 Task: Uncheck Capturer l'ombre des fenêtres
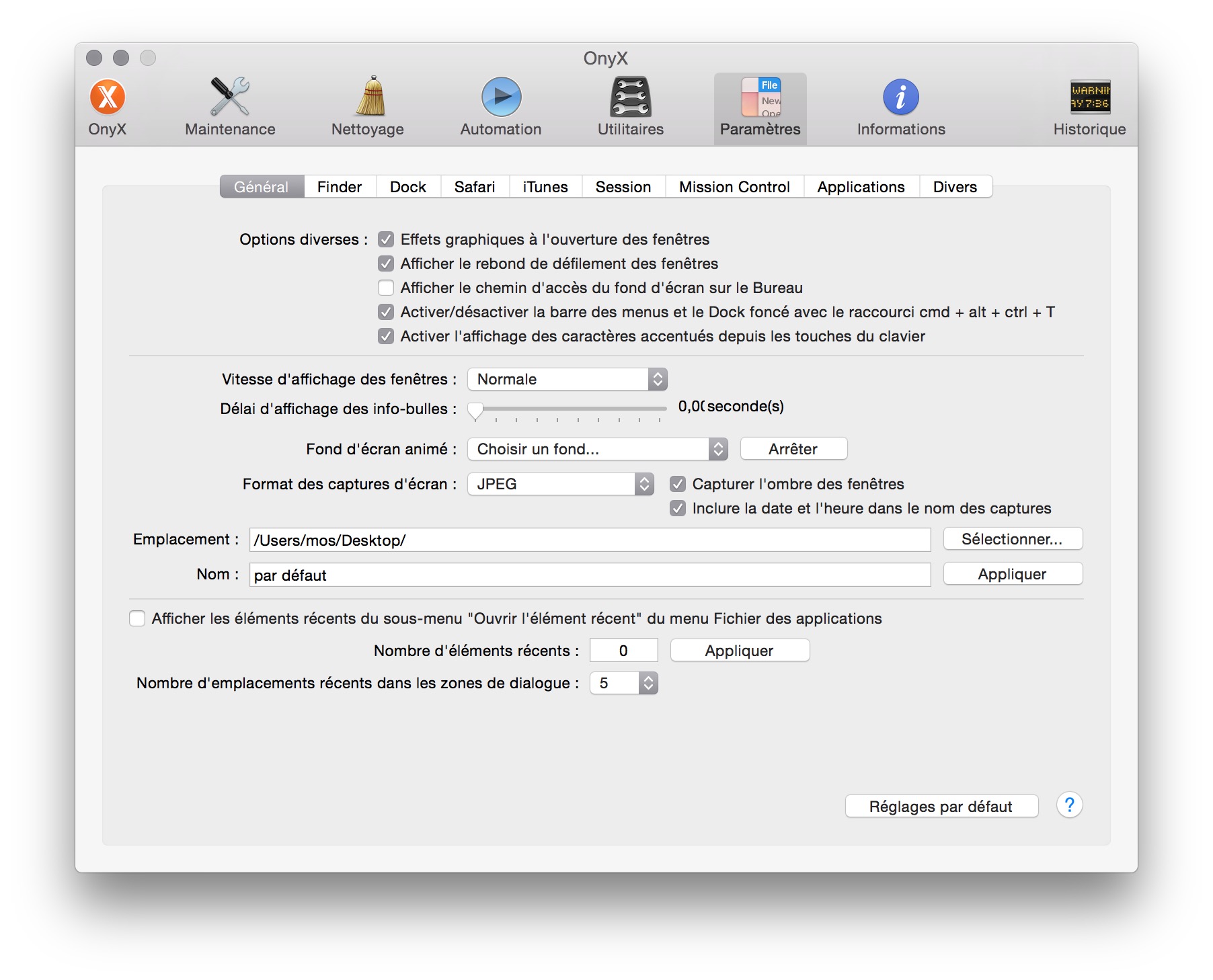coord(678,484)
